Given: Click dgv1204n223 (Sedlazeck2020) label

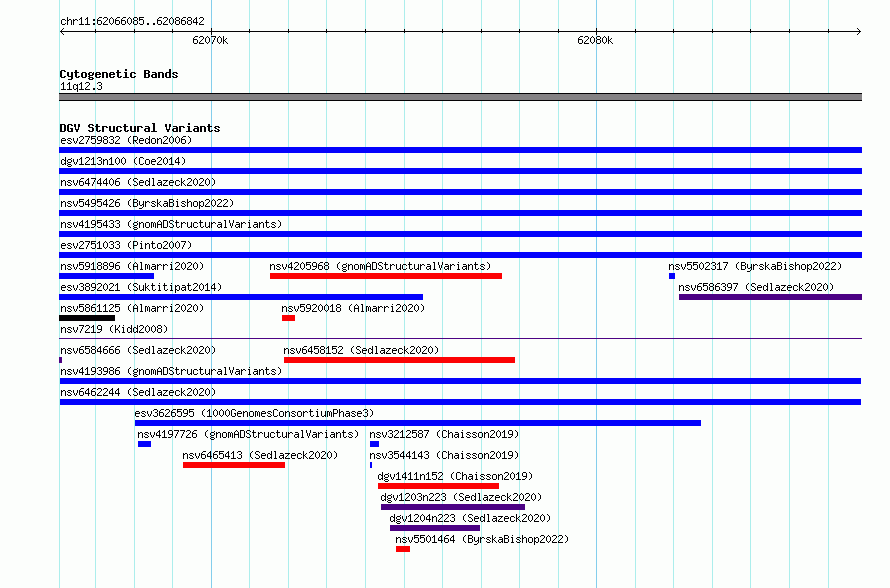Looking at the screenshot, I should coord(470,518).
